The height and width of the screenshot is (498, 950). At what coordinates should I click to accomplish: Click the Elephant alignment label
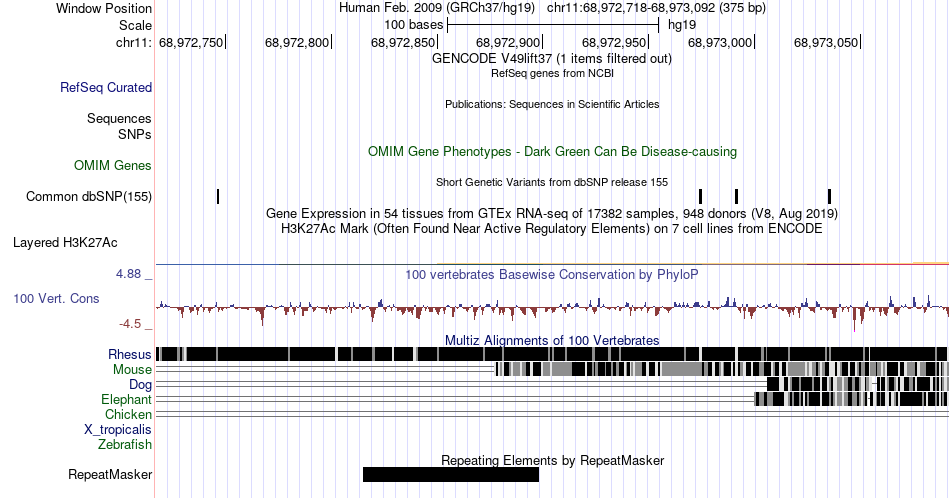point(127,399)
